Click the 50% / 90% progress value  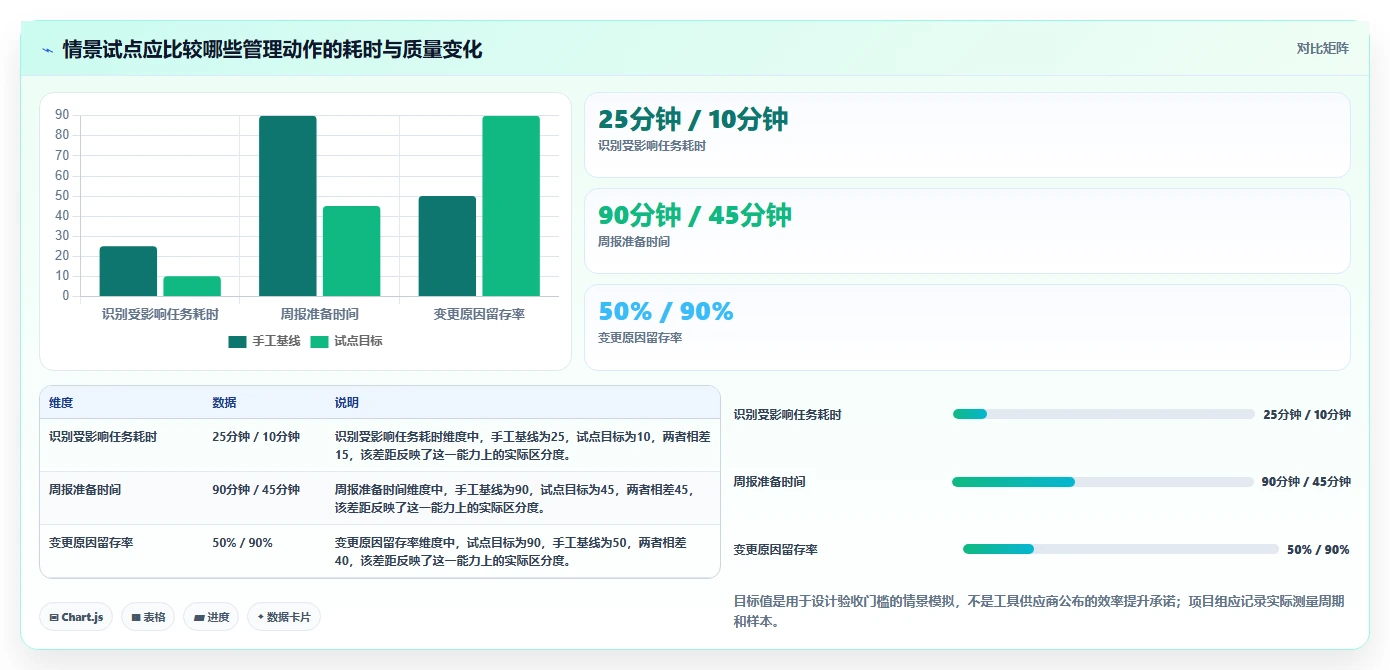pyautogui.click(x=1318, y=550)
